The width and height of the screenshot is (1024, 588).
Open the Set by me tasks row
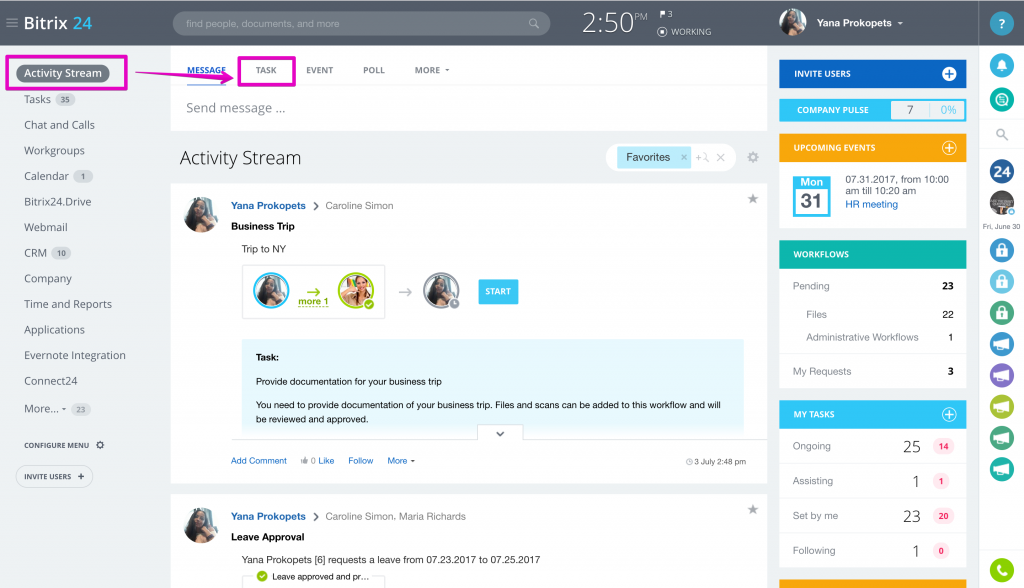872,515
